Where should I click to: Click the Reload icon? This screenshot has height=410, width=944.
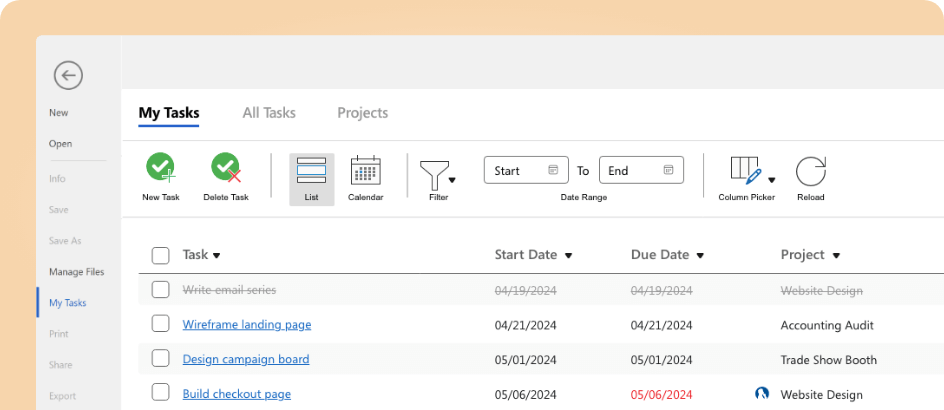point(811,171)
